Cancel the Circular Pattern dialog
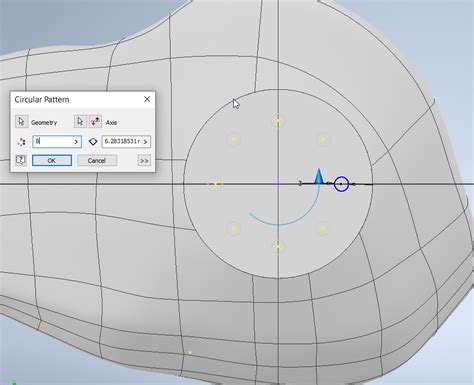 coord(97,160)
